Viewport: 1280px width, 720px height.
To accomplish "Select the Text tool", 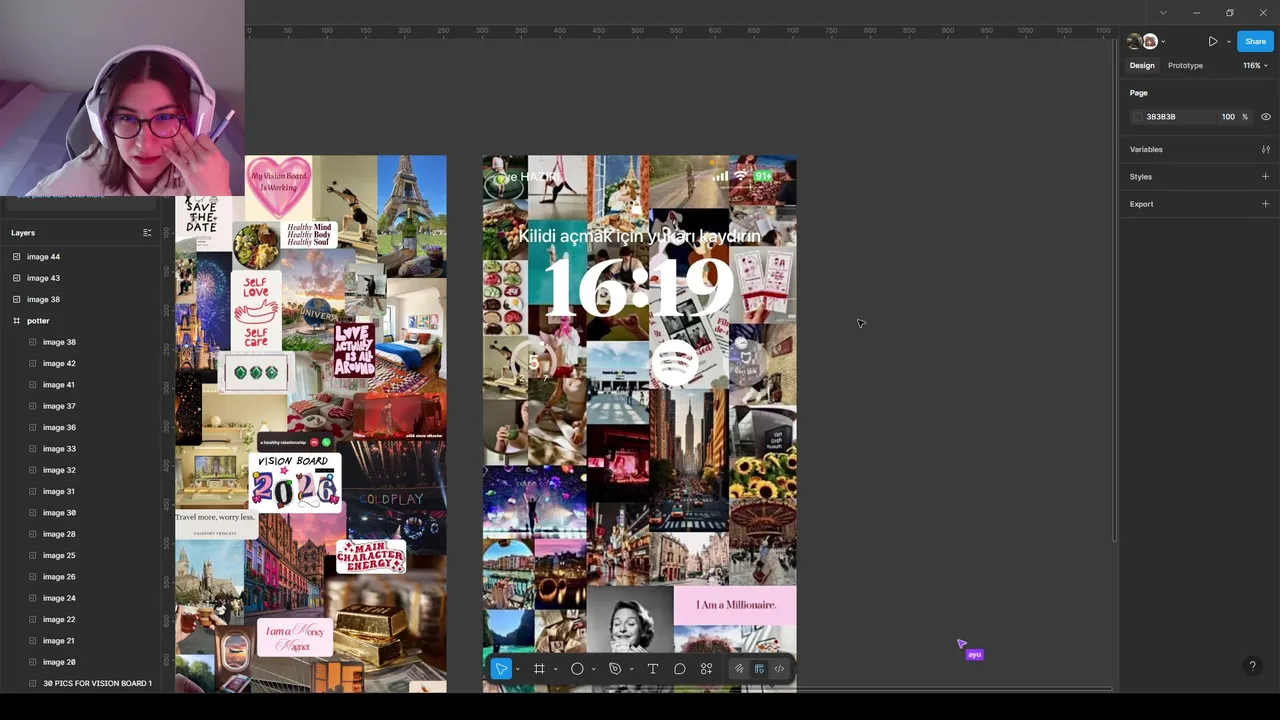I will (653, 669).
